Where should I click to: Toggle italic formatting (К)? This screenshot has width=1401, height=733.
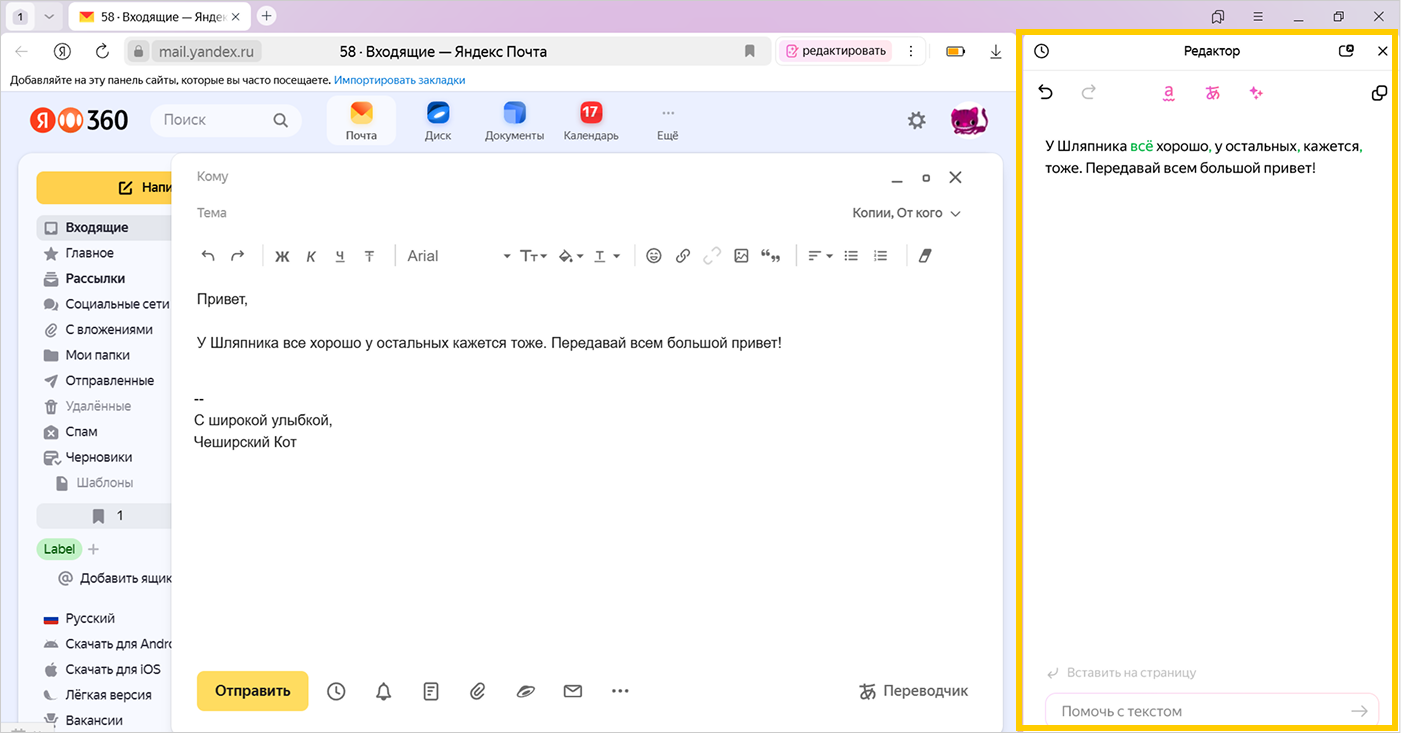tap(311, 256)
